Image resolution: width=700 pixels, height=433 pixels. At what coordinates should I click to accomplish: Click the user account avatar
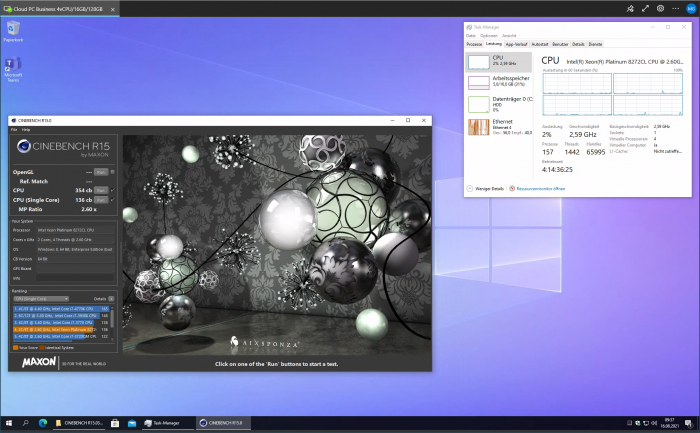[x=691, y=8]
